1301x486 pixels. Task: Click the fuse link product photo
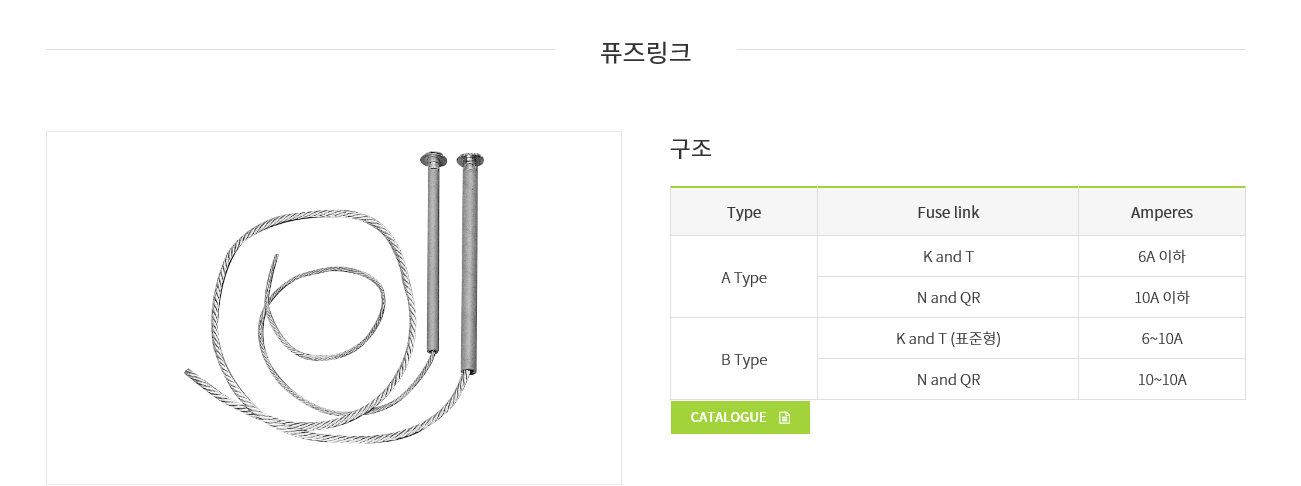point(333,308)
